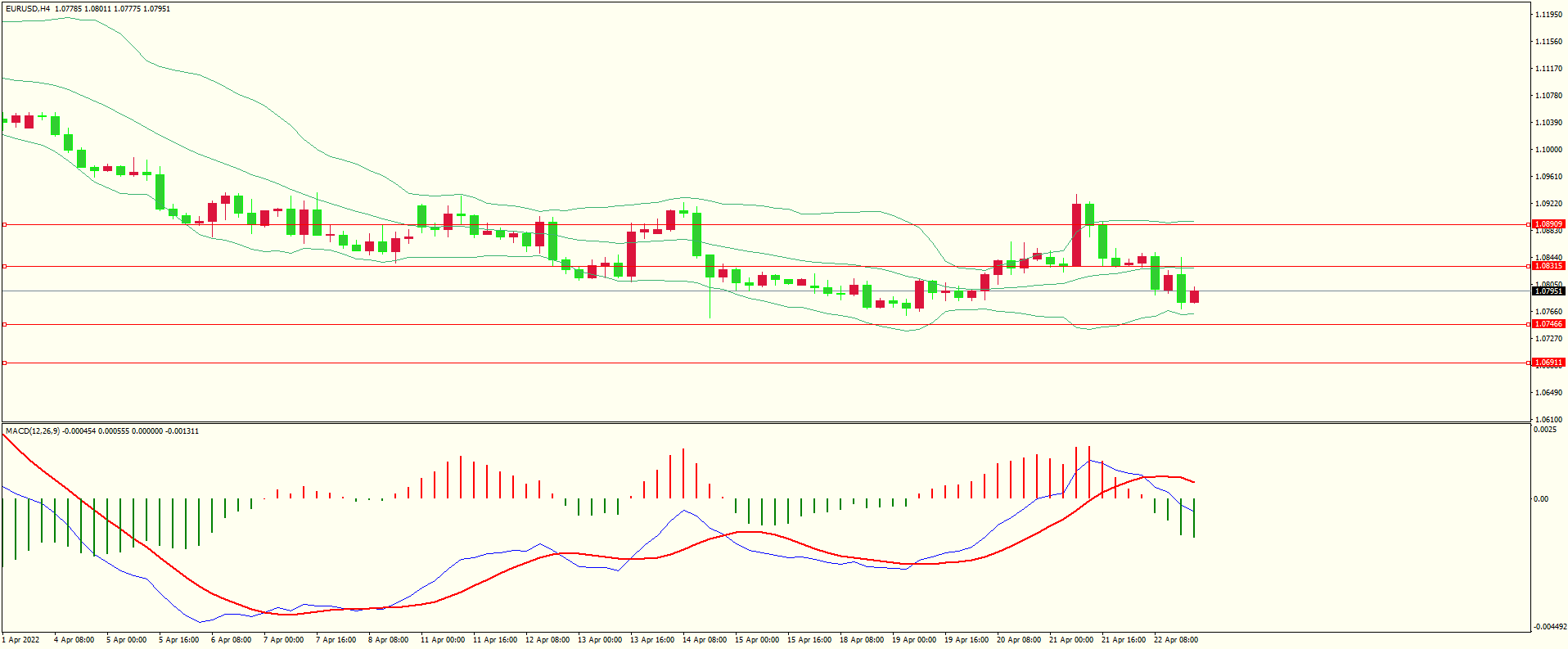Click the 22 Apr 08:00 time label
This screenshot has width=1568, height=649.
(1175, 640)
